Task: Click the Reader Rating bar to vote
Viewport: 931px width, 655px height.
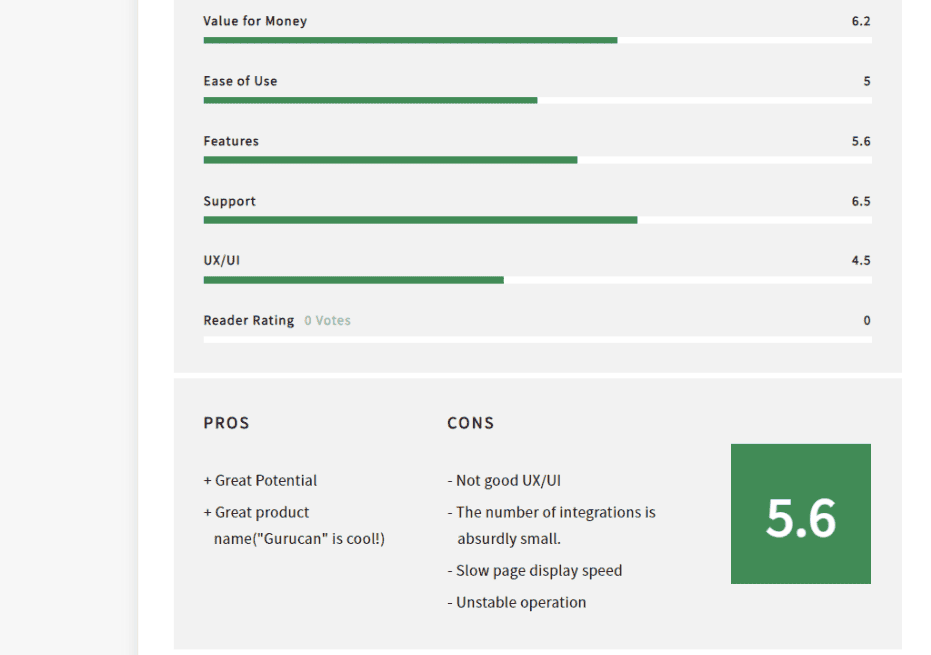Action: click(x=537, y=340)
